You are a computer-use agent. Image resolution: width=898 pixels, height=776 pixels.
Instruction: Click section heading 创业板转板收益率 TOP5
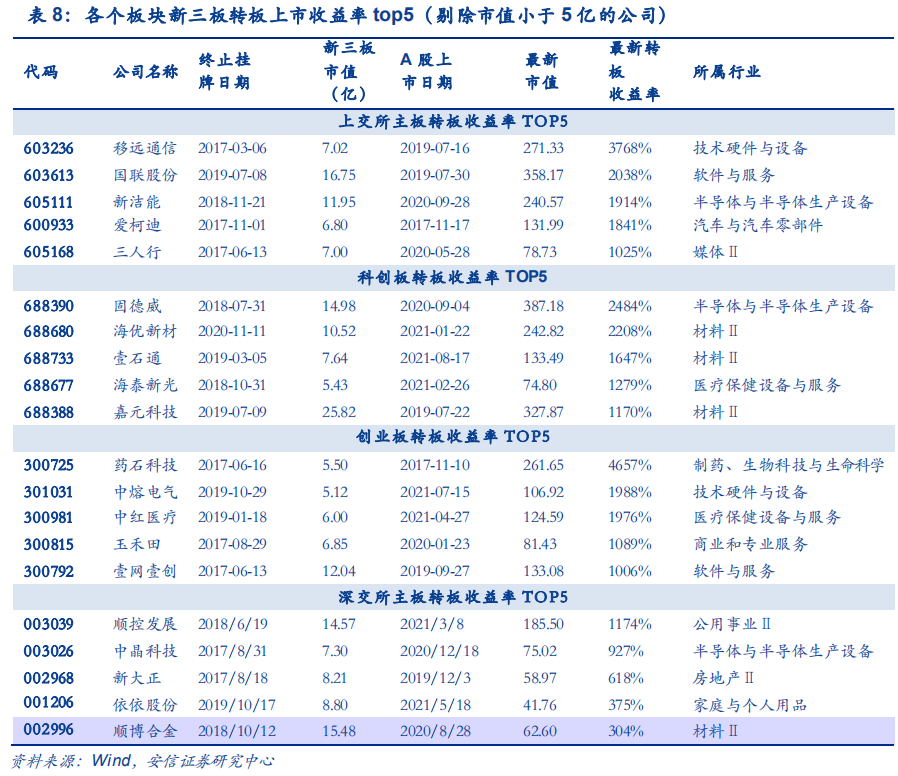[452, 437]
